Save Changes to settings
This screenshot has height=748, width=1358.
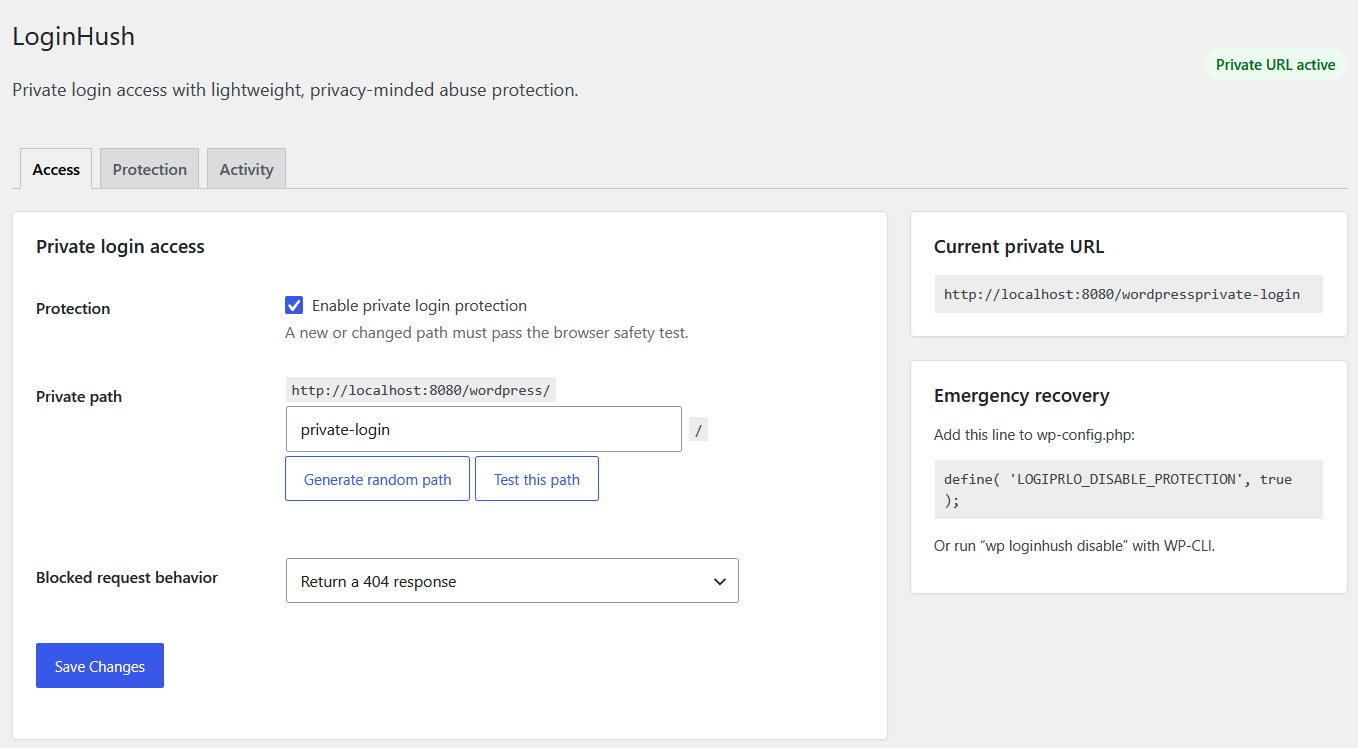(100, 666)
